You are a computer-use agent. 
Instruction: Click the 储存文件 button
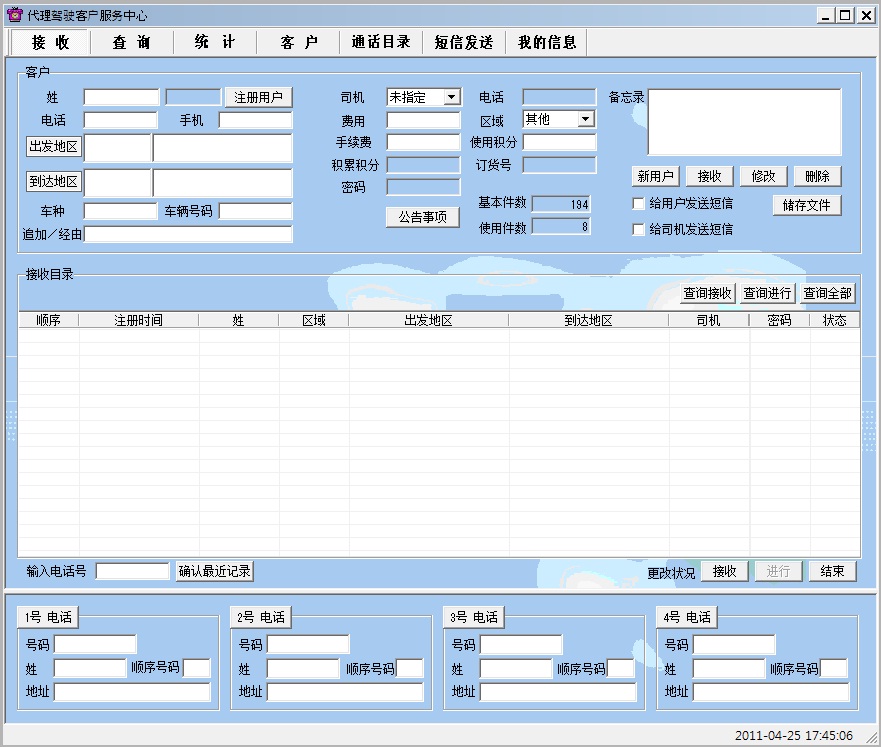point(807,205)
